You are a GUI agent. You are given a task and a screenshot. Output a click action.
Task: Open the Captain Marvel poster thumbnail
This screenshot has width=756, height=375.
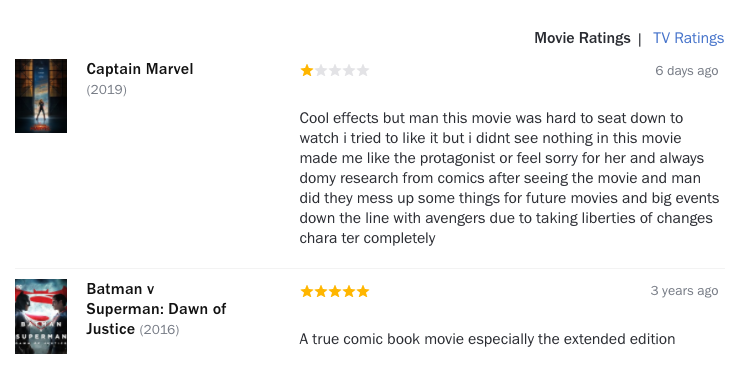coord(41,96)
